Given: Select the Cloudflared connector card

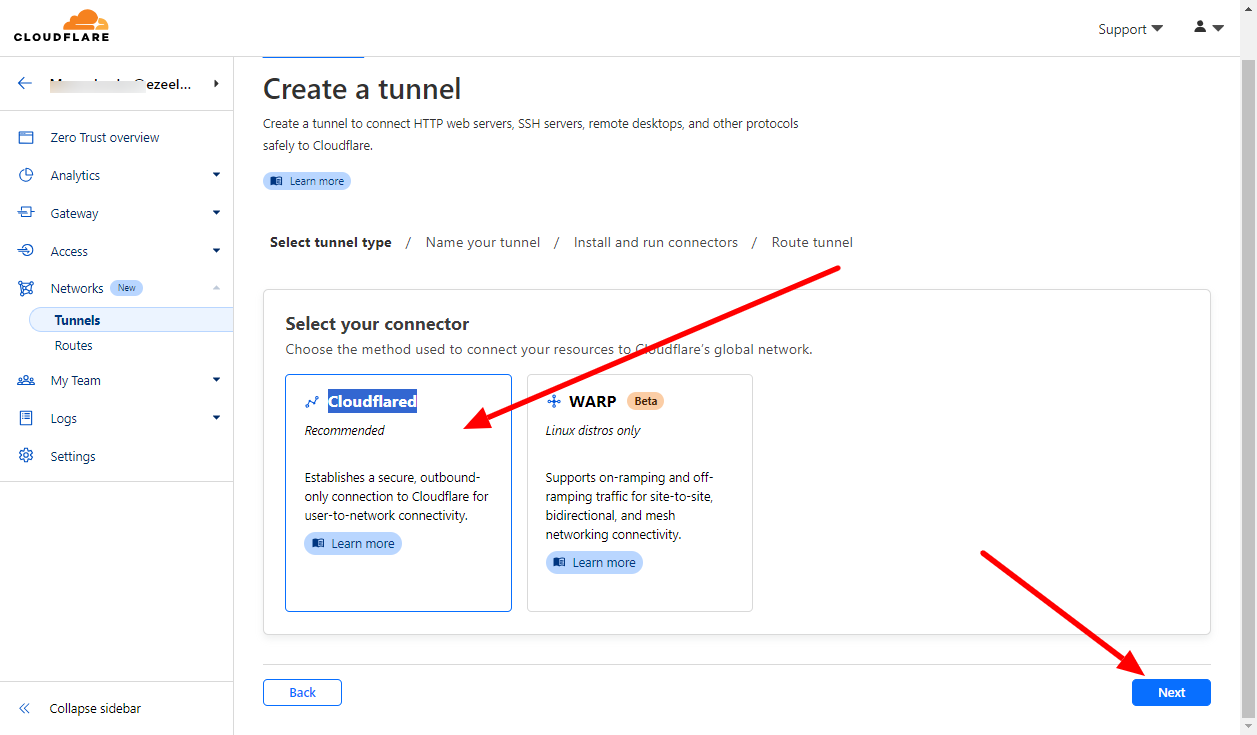Looking at the screenshot, I should pos(398,492).
